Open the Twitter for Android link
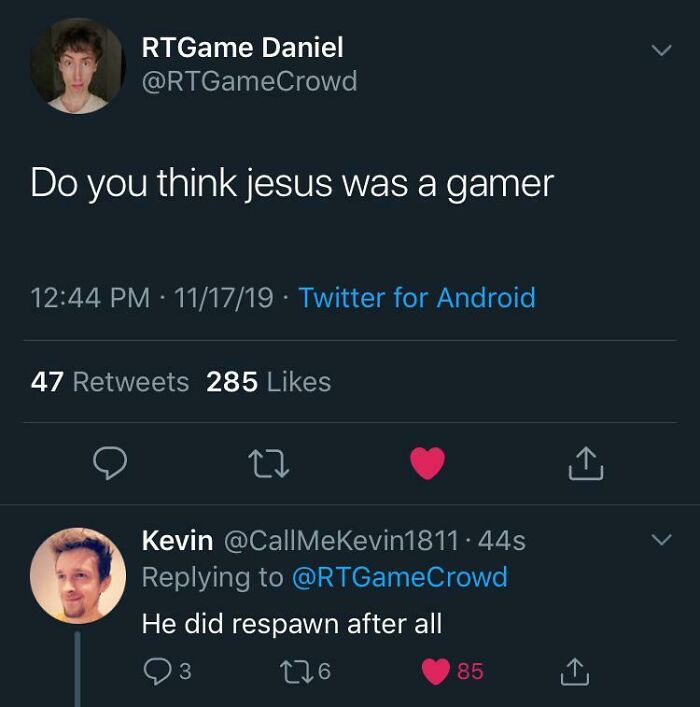Viewport: 700px width, 707px height. [416, 298]
